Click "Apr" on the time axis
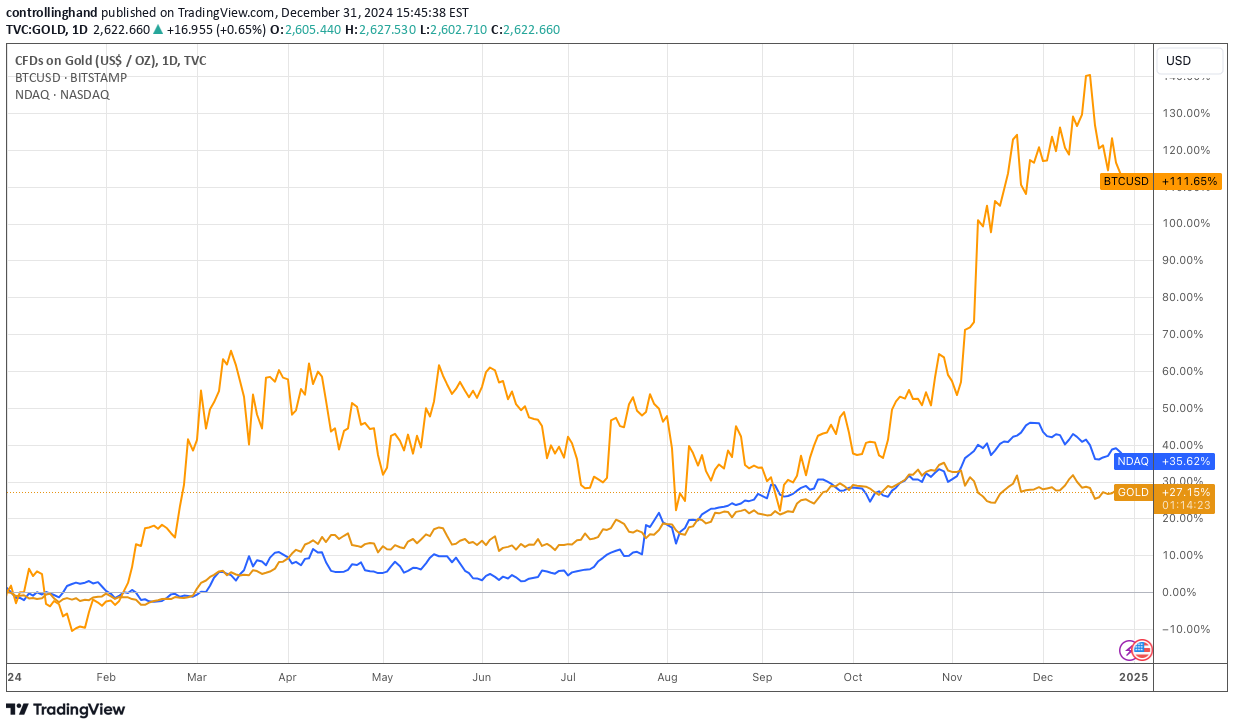1234x728 pixels. coord(287,677)
